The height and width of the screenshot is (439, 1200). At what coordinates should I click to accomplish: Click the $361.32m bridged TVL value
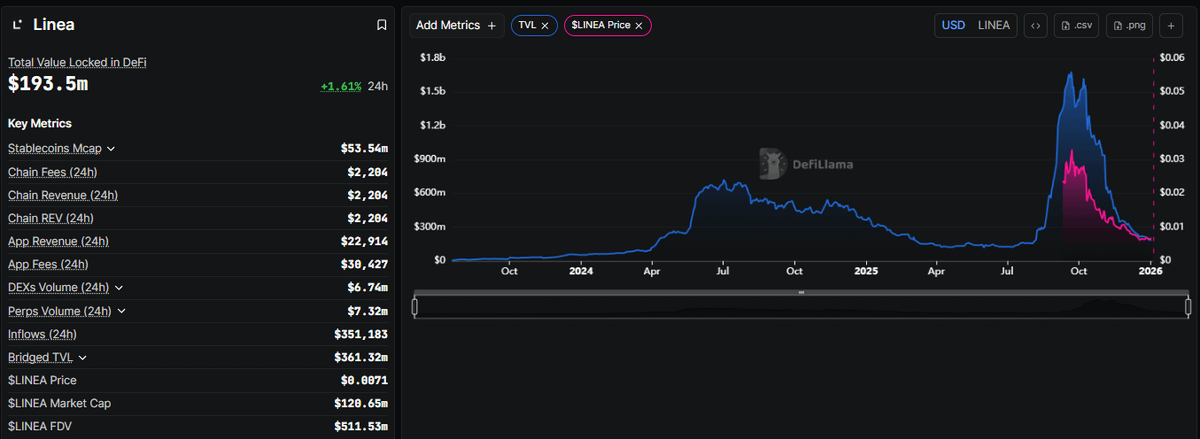361,357
